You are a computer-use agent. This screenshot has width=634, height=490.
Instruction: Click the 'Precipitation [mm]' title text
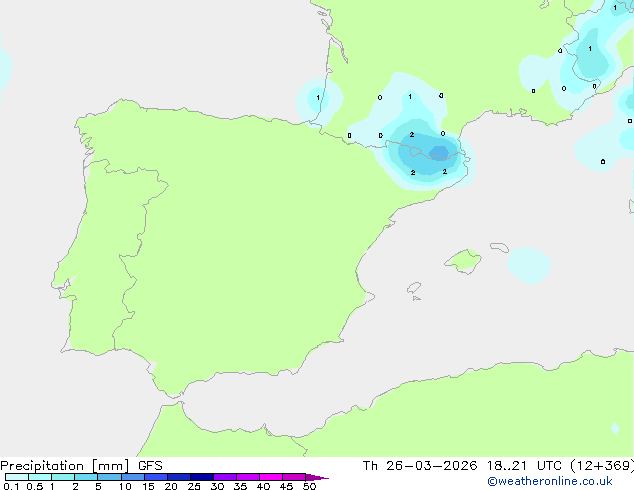coord(65,466)
